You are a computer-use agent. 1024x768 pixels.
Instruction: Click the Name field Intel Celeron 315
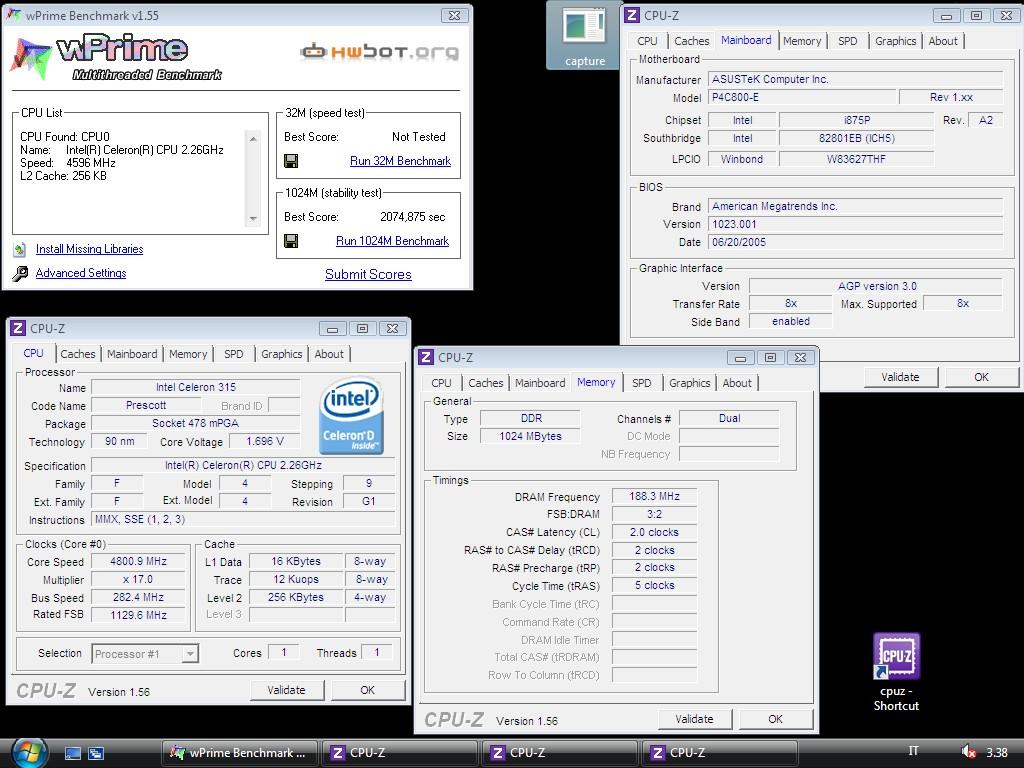[x=196, y=387]
